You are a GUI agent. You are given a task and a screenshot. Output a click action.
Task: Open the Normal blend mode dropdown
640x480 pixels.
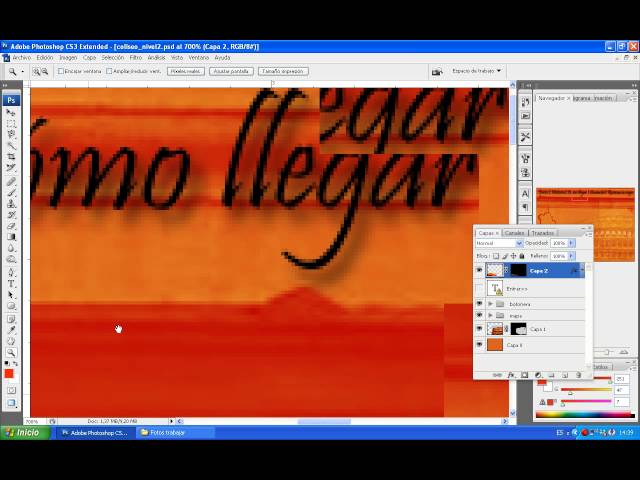[499, 243]
